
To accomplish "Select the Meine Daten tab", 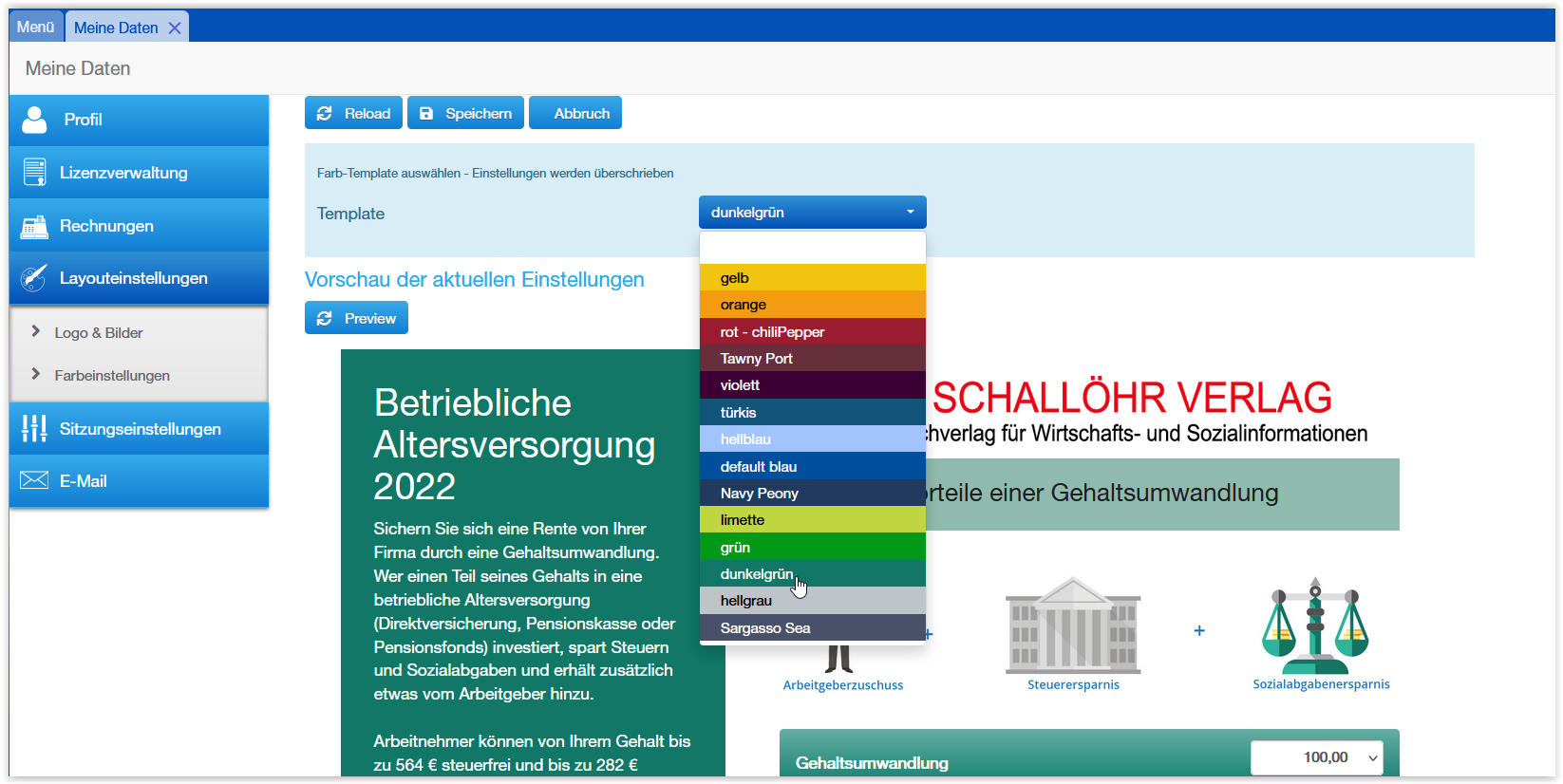I will click(116, 28).
